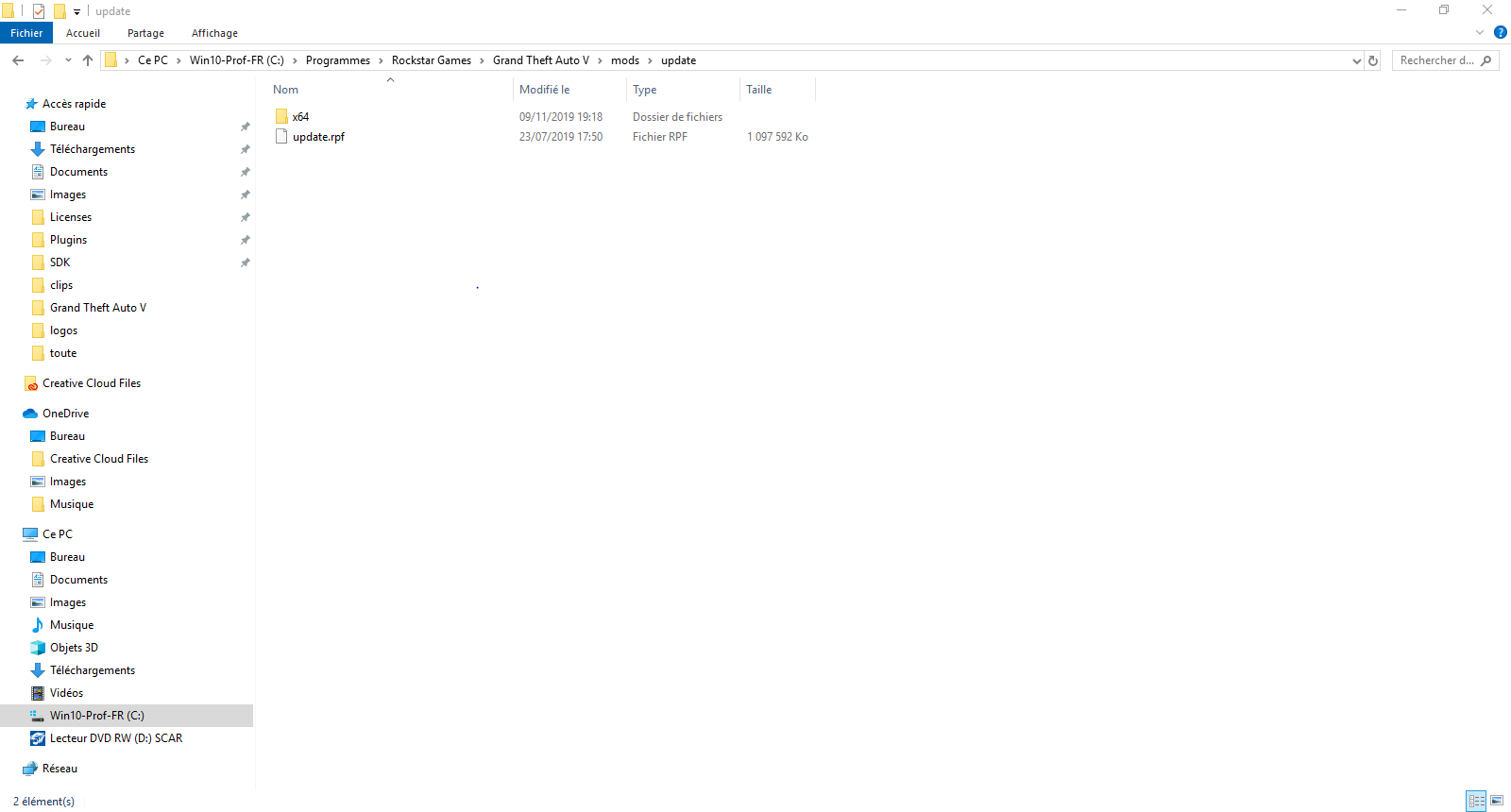Open the Fichier menu tab
1511x812 pixels.
[26, 33]
